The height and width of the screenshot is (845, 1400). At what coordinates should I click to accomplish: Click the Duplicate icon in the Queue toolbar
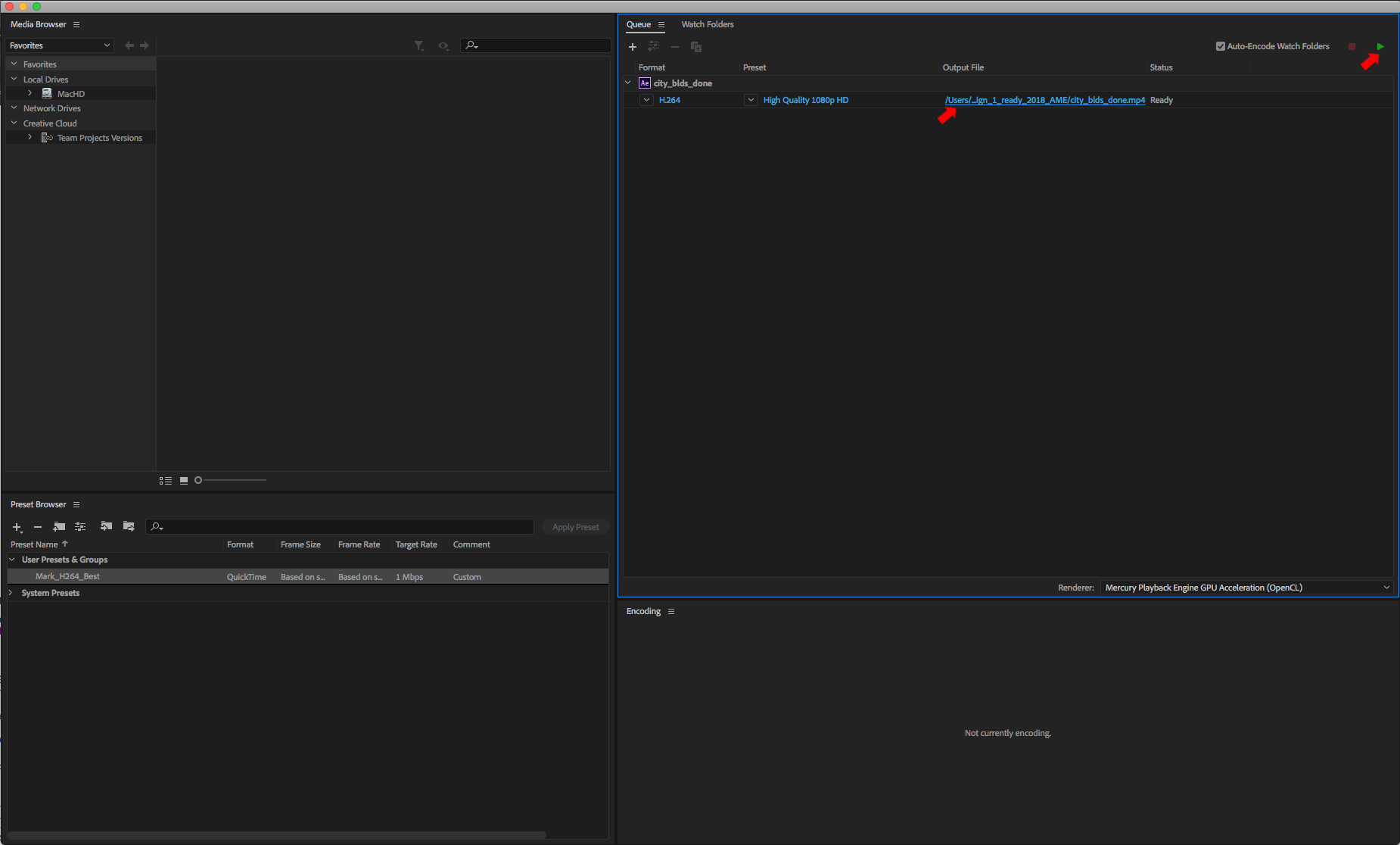click(696, 47)
